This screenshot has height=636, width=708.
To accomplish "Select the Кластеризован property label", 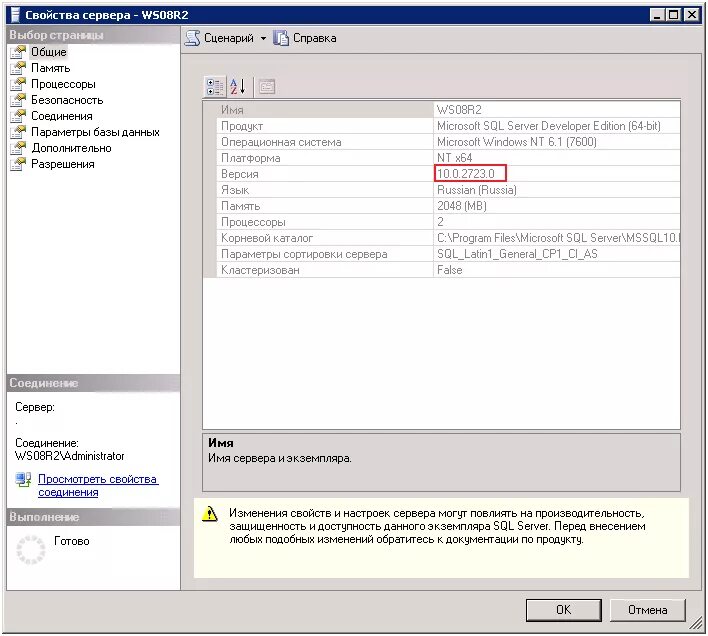I will (260, 270).
